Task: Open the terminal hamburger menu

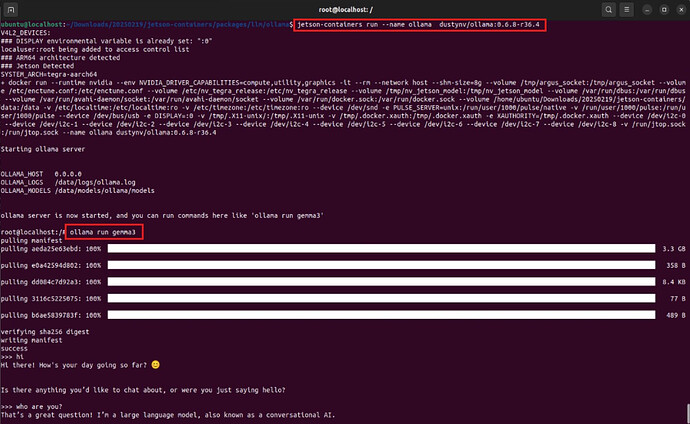Action: point(627,9)
